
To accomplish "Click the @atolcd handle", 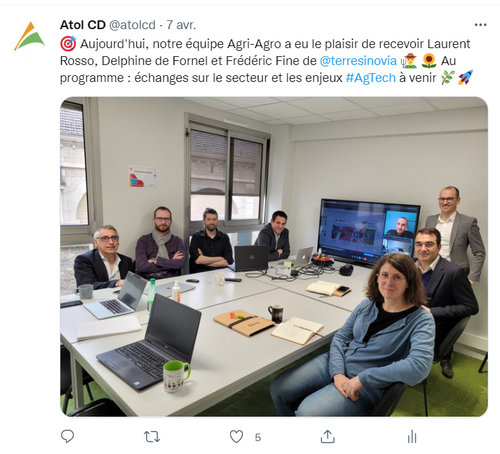I will [132, 25].
